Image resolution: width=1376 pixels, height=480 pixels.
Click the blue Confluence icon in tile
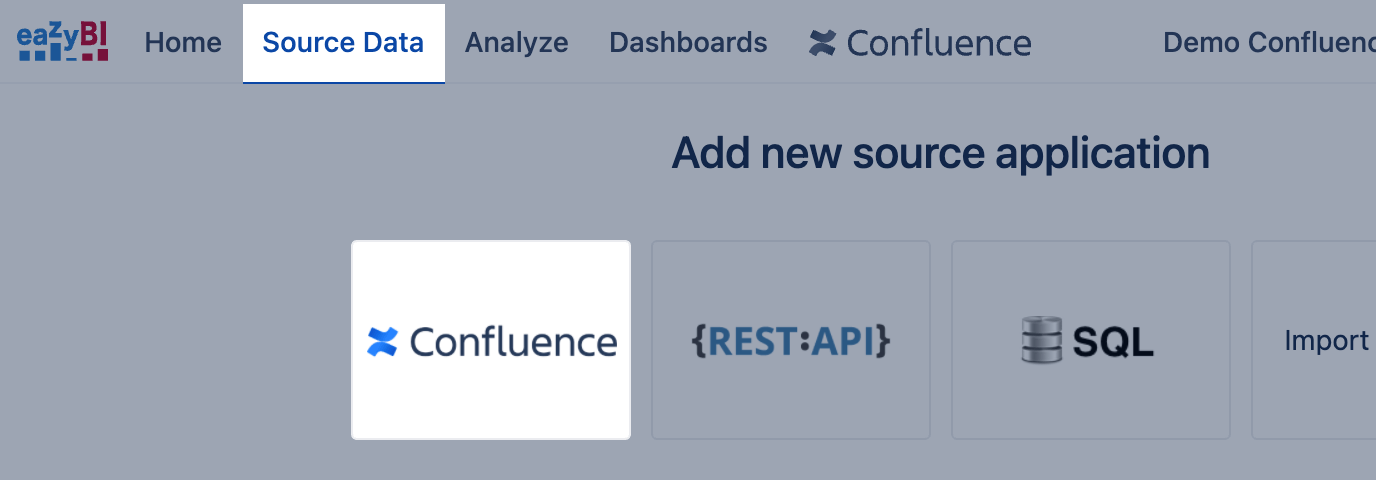(x=382, y=342)
